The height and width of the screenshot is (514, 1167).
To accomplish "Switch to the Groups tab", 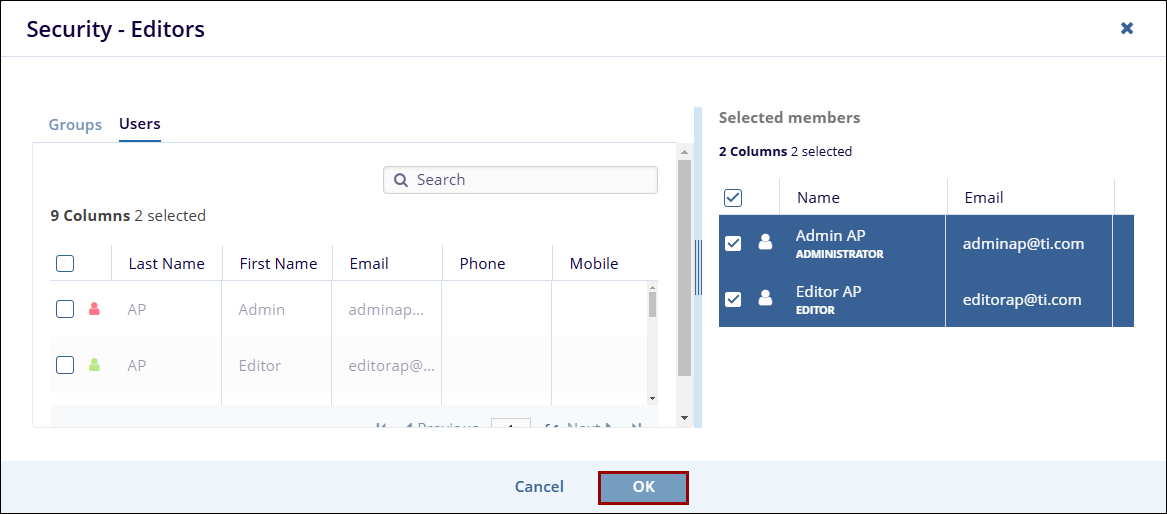I will (75, 125).
